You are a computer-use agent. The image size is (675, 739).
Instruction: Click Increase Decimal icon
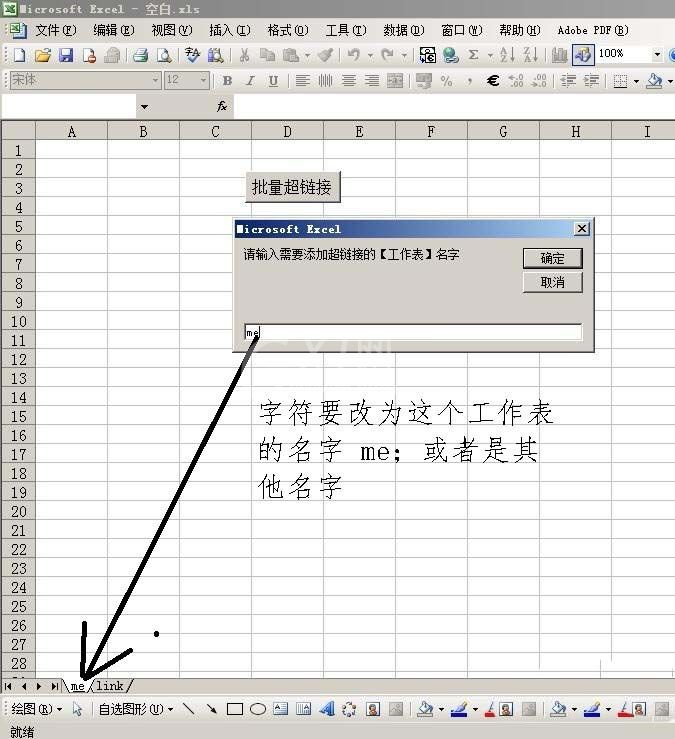pos(516,81)
